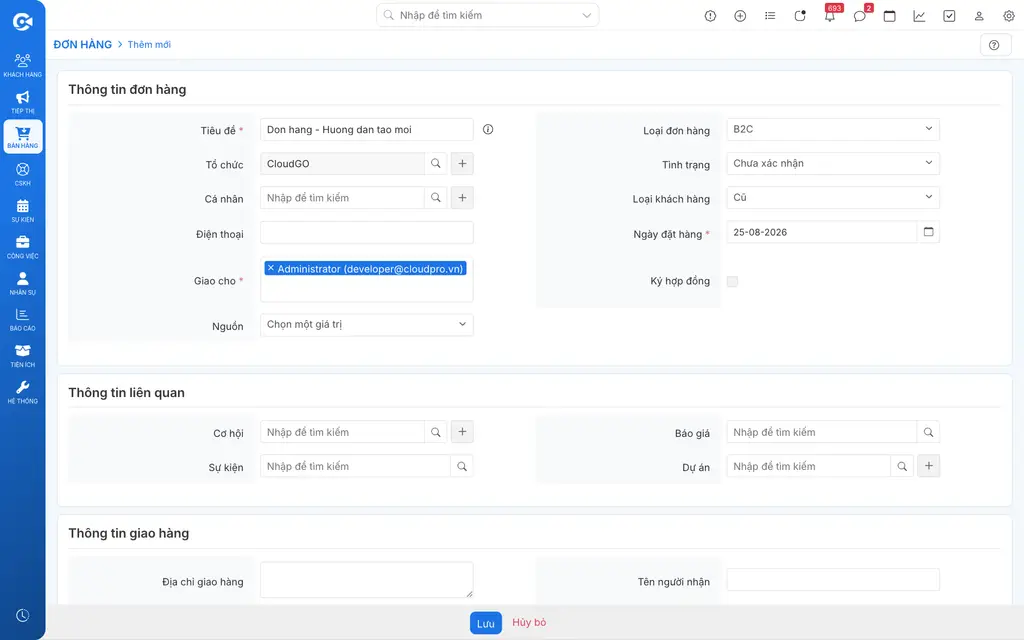
Task: Open chat messages with 2 badge
Action: point(860,15)
